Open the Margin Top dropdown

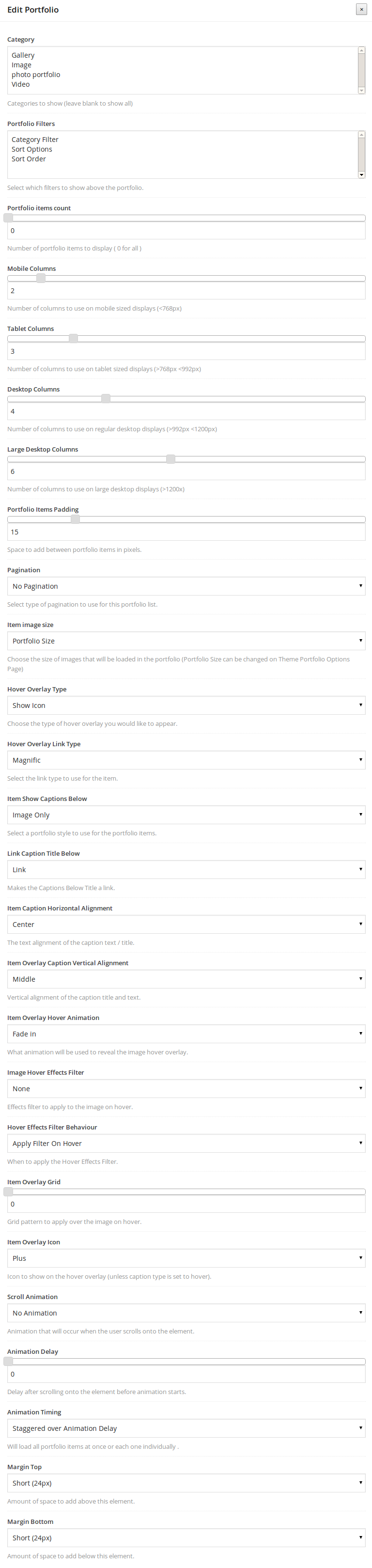tap(186, 1483)
